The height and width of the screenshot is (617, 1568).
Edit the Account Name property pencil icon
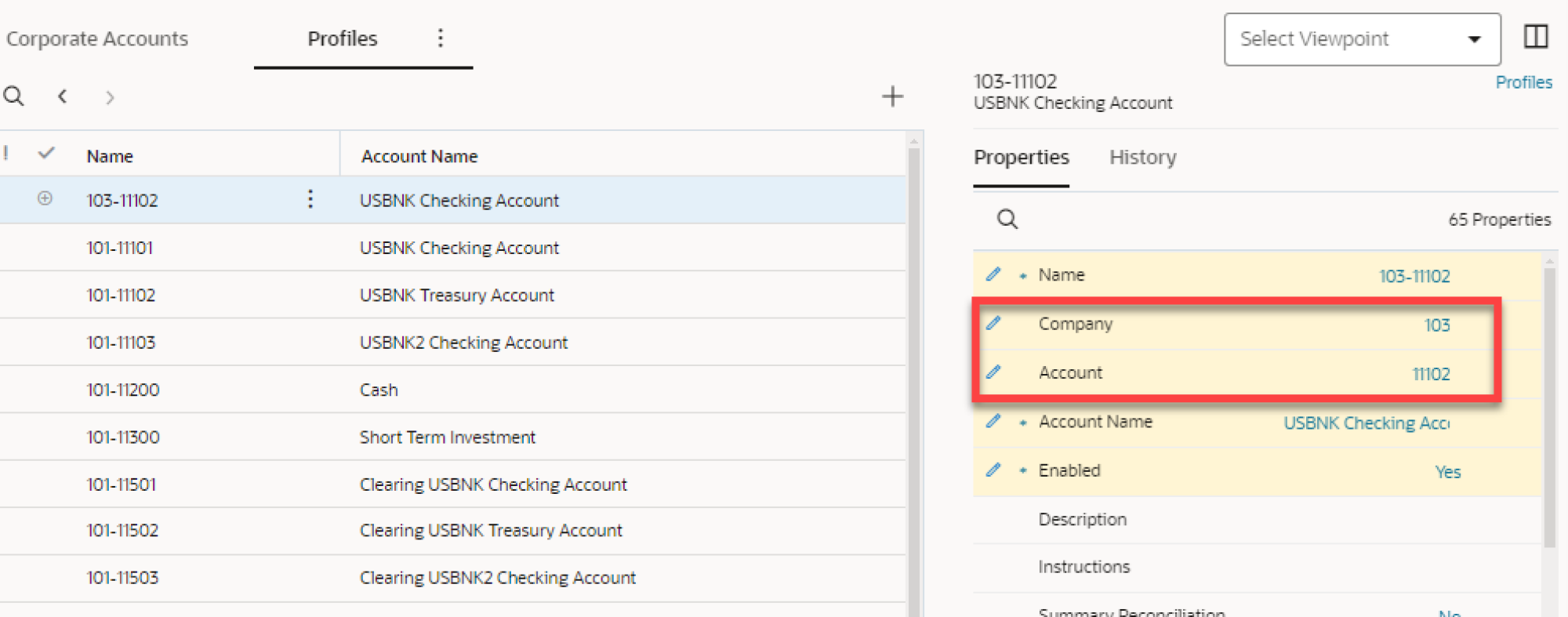tap(993, 421)
